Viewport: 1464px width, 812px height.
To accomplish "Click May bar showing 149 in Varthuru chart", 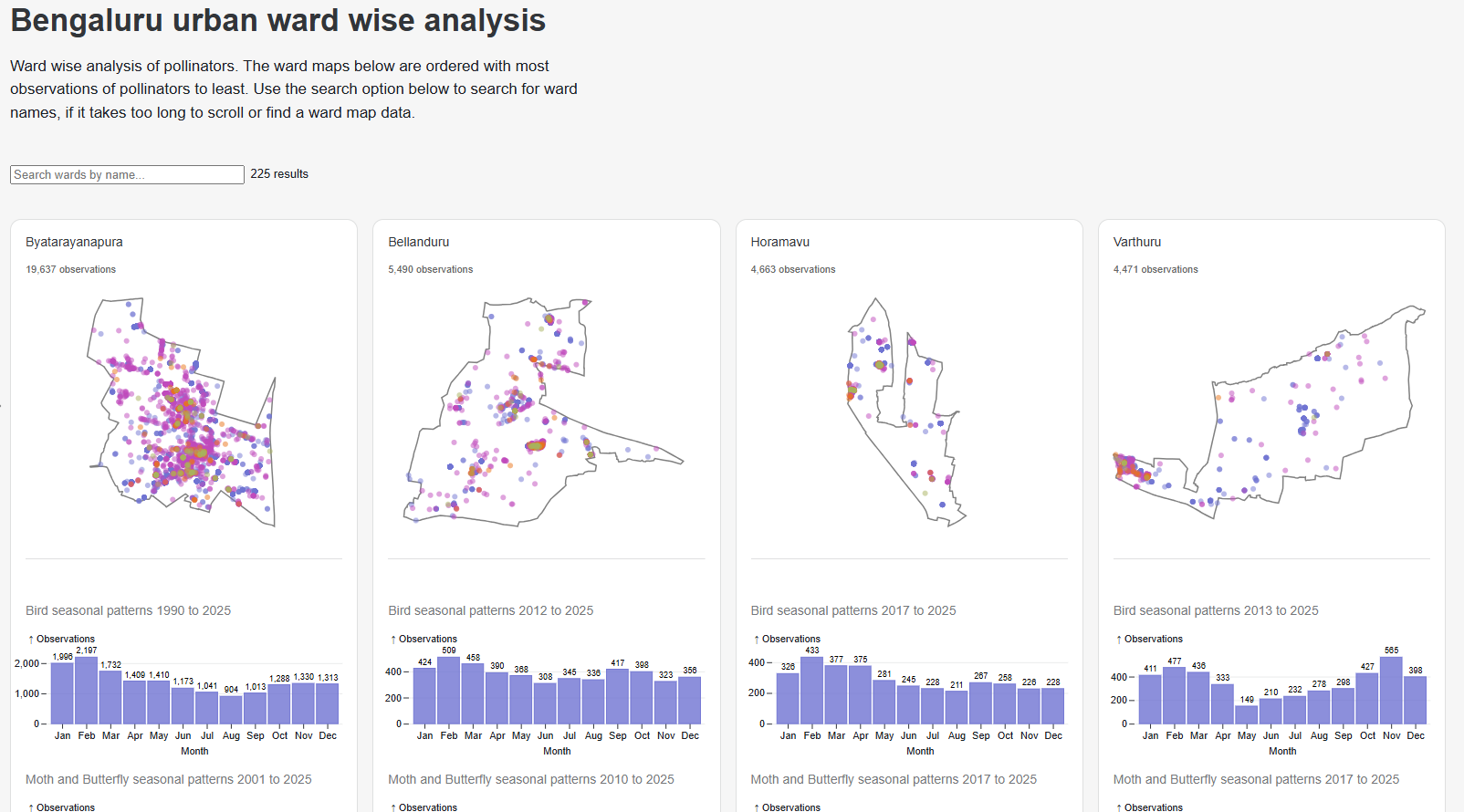I will [x=1246, y=714].
